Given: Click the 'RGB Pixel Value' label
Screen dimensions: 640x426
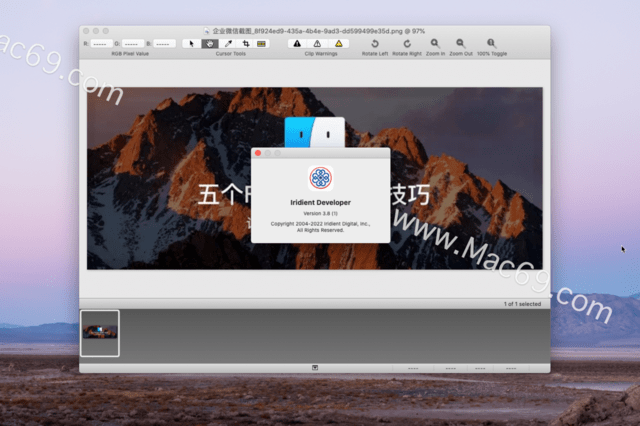Looking at the screenshot, I should (x=130, y=53).
